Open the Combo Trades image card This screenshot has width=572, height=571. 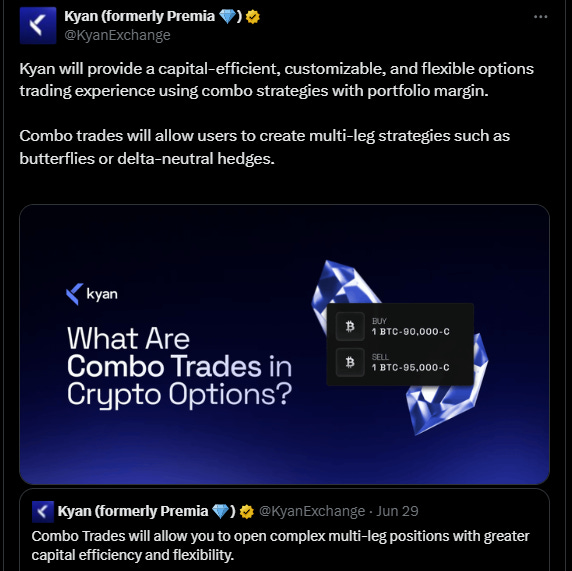tap(285, 344)
